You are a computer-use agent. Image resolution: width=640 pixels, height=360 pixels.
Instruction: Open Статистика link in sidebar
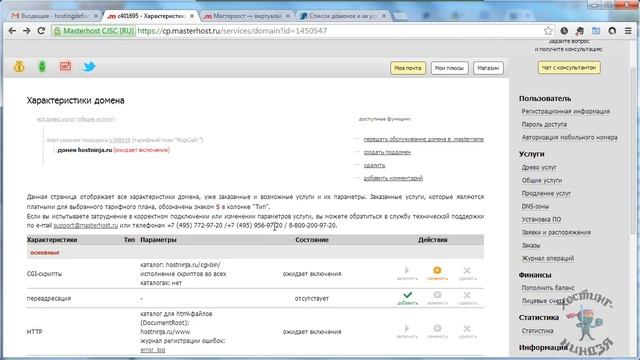point(537,331)
